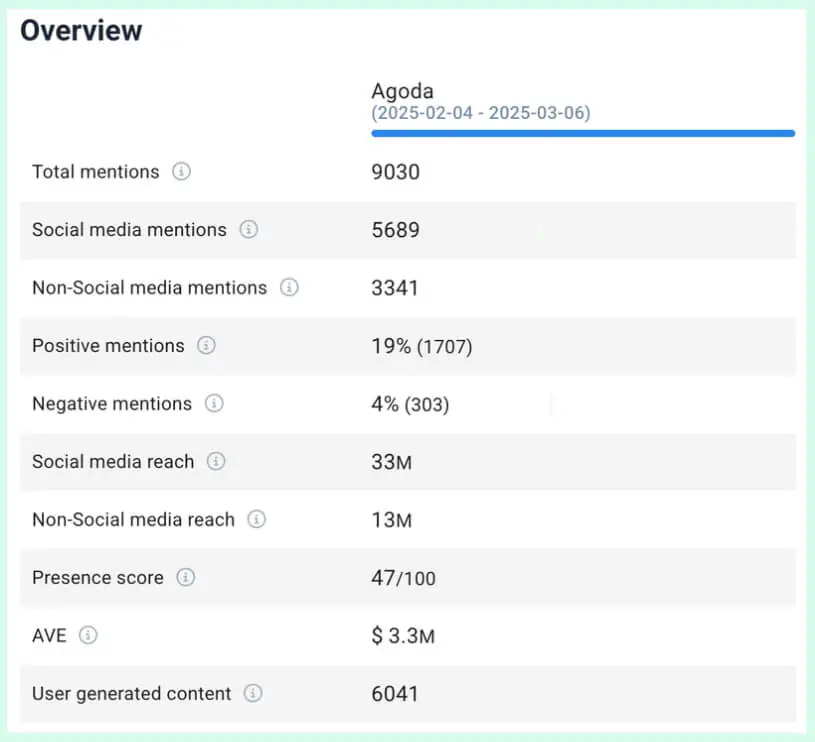815x742 pixels.
Task: Click info icon next to Negative mentions
Action: tap(214, 403)
